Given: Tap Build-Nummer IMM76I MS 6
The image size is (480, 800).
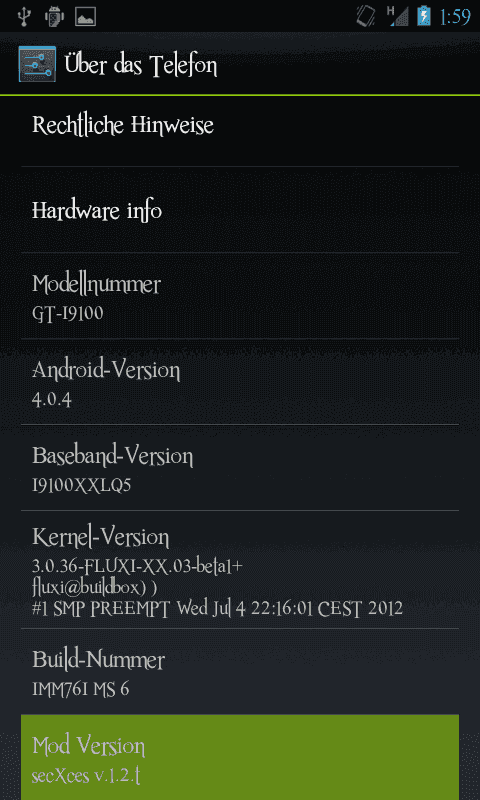Looking at the screenshot, I should pyautogui.click(x=240, y=671).
